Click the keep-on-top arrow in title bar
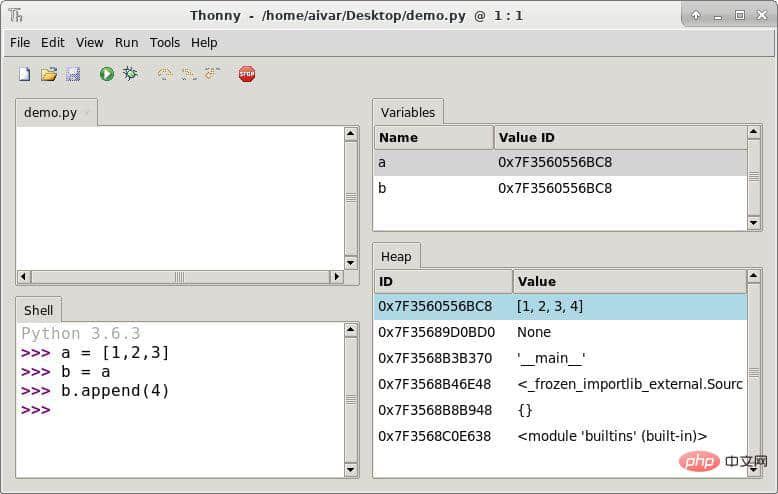Viewport: 778px width, 494px height. (696, 15)
